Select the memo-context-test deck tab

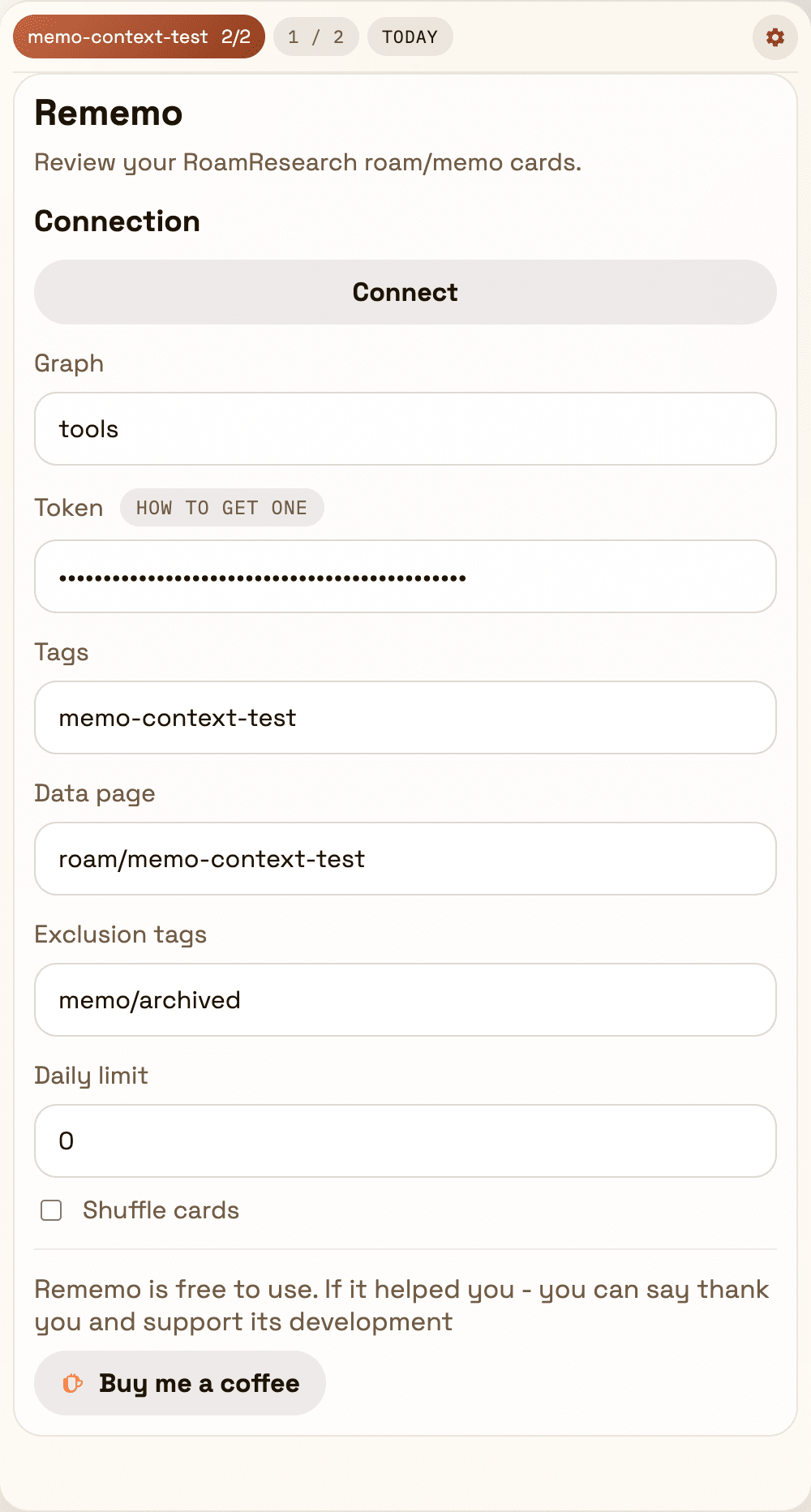coord(118,37)
